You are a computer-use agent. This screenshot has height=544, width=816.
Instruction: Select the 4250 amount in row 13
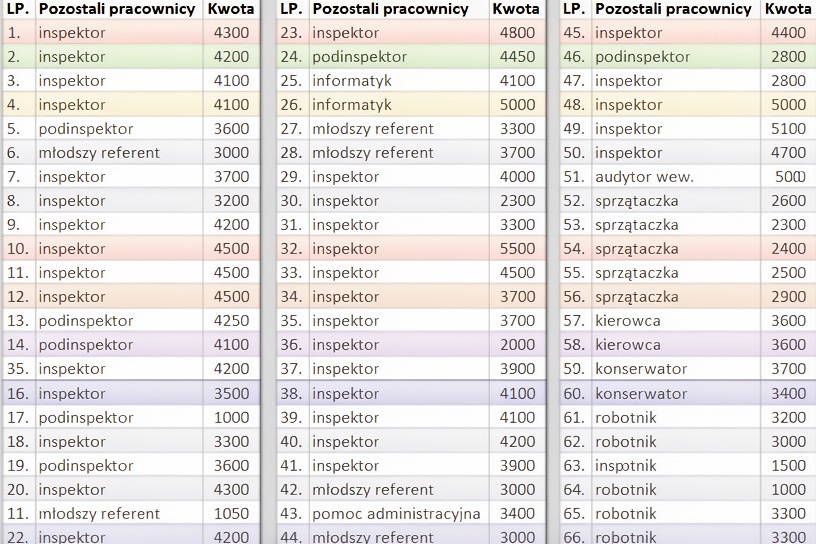click(x=231, y=321)
